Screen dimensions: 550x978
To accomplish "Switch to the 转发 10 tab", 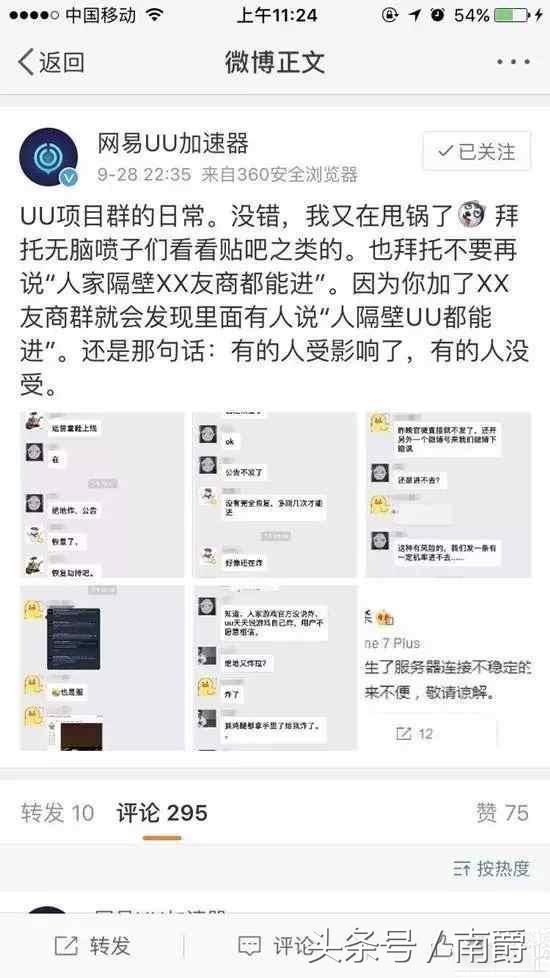I will tap(57, 813).
